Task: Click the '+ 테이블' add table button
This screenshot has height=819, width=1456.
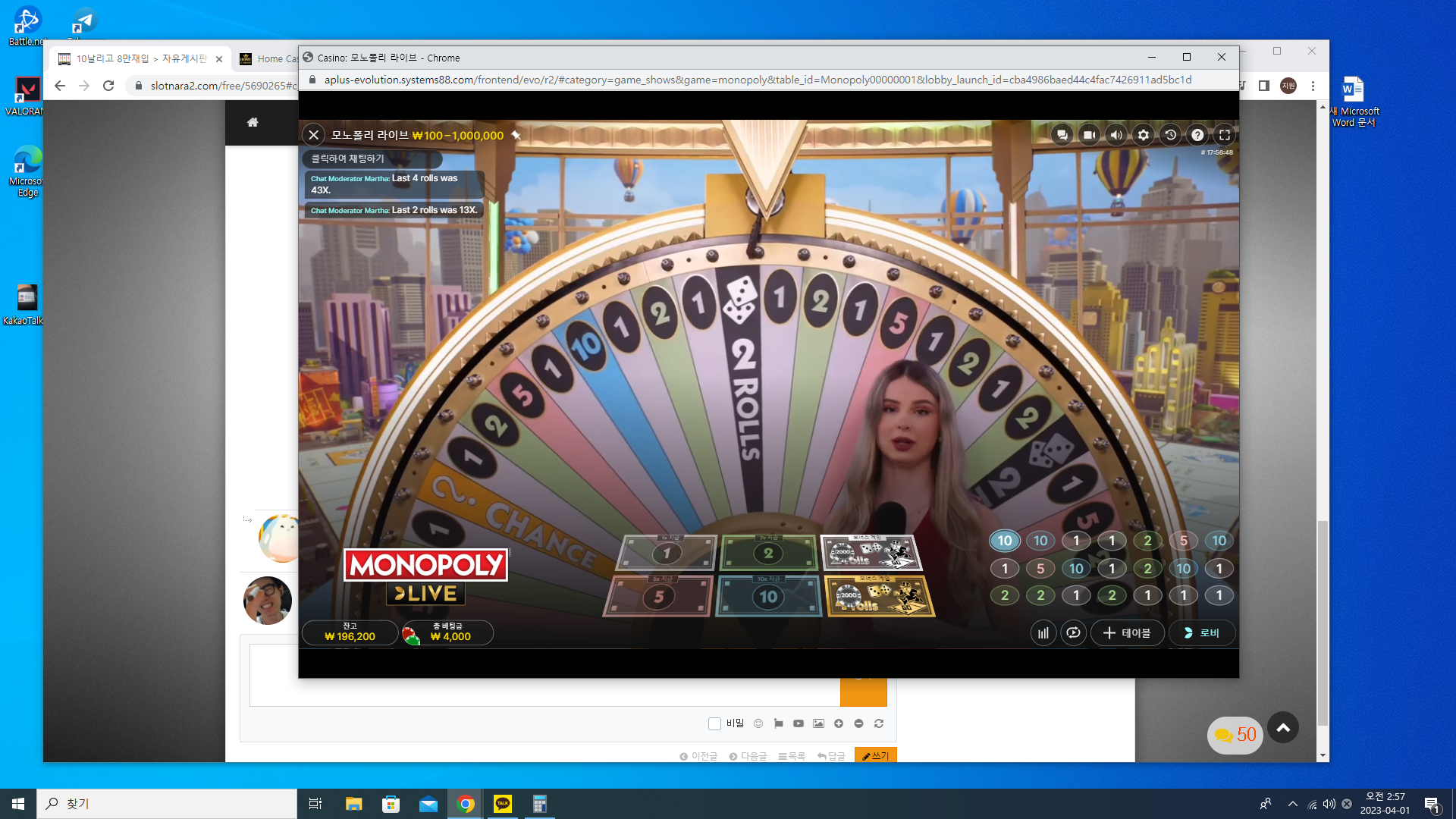Action: [1127, 632]
